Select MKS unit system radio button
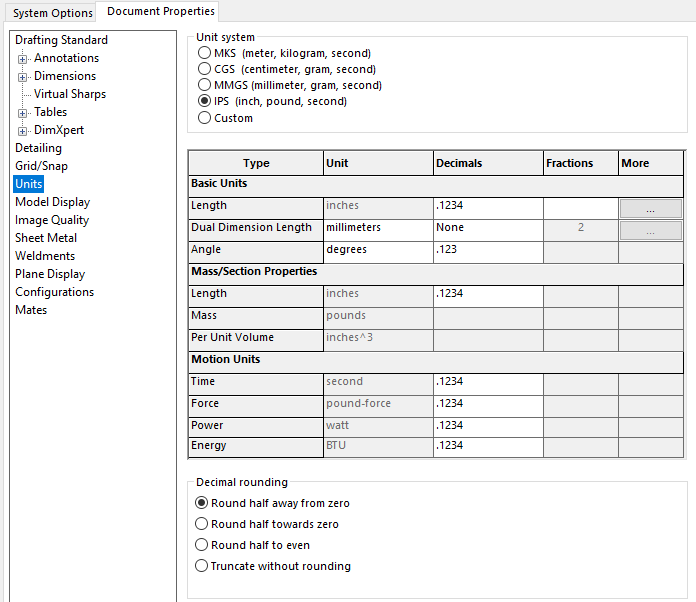Screen dimensions: 696x602 pos(205,53)
